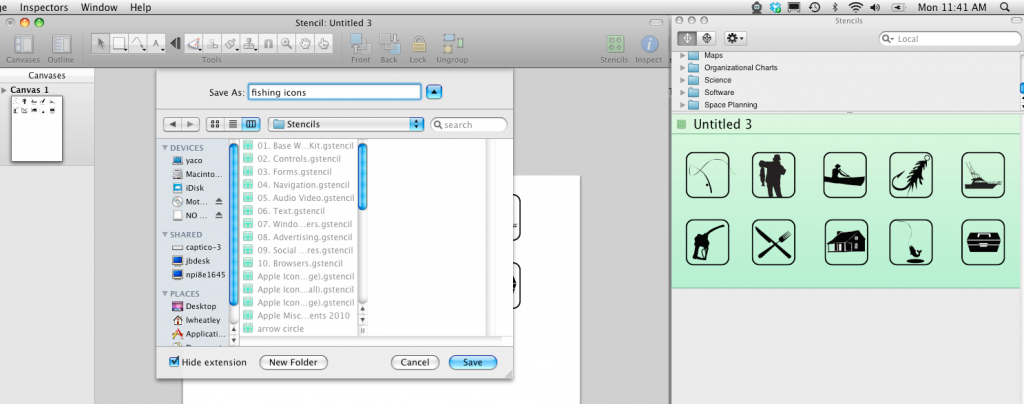The image size is (1024, 404).
Task: Select the Pen tool in Tools
Action: [x=194, y=44]
